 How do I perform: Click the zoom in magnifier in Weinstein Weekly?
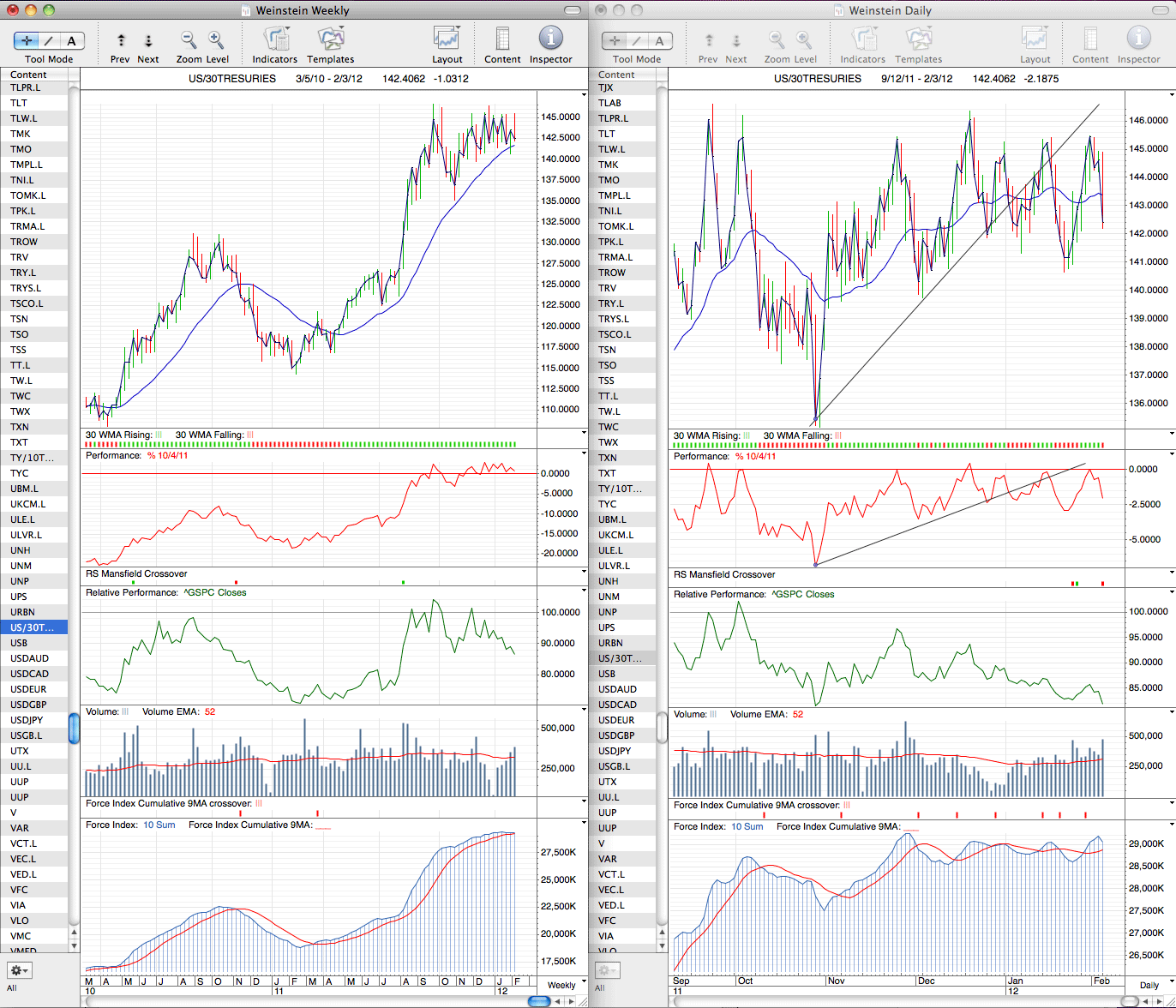tap(216, 39)
